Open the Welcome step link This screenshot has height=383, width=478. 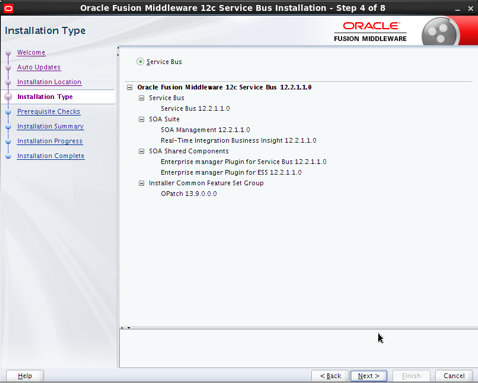[31, 53]
